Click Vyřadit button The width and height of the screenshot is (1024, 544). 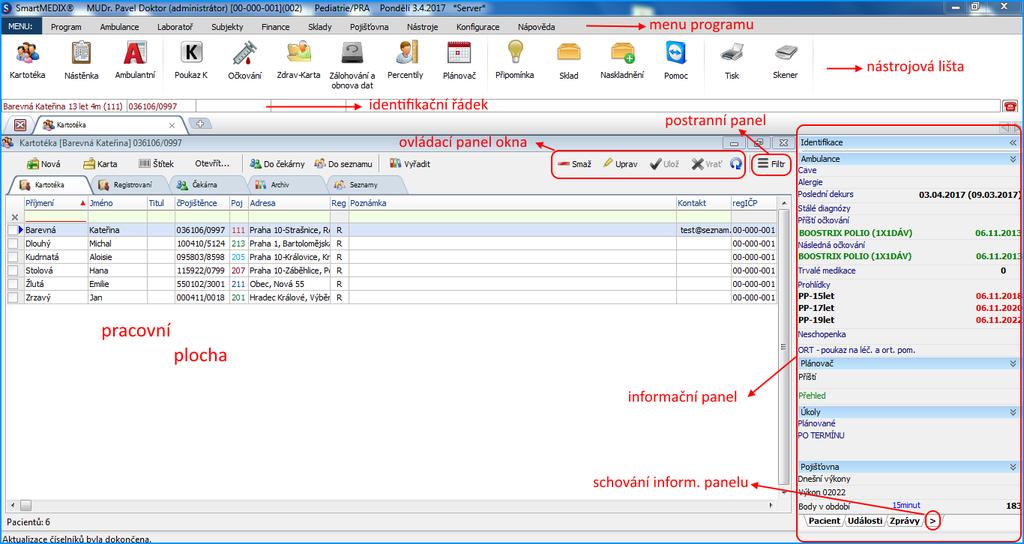coord(409,165)
